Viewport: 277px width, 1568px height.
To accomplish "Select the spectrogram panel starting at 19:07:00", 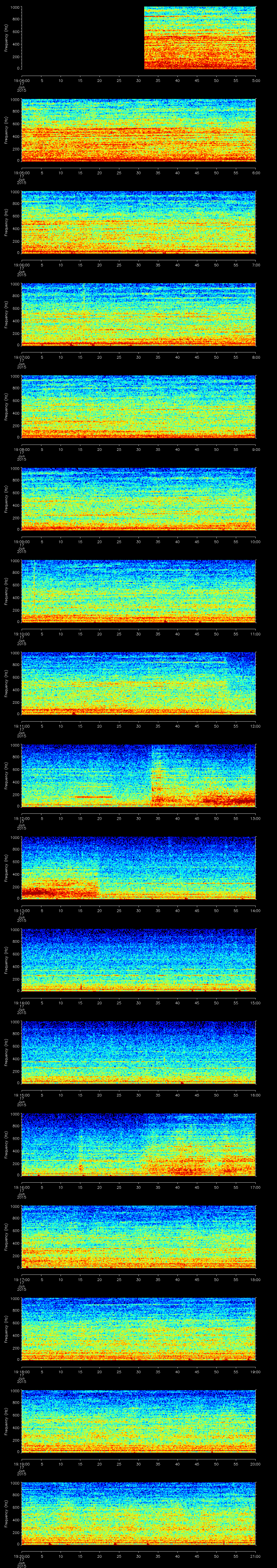I will pyautogui.click(x=139, y=315).
